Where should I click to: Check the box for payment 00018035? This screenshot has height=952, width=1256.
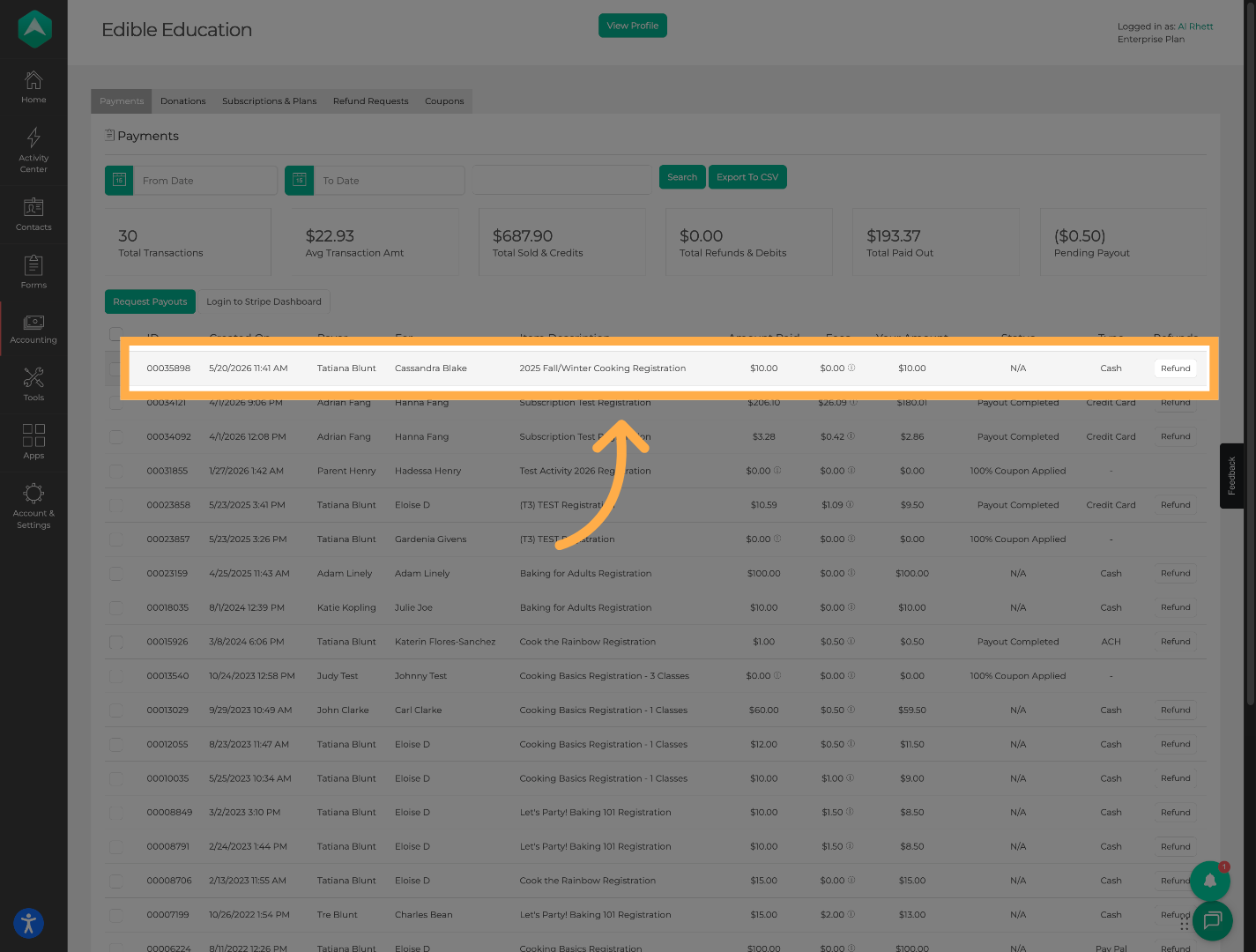pos(116,607)
